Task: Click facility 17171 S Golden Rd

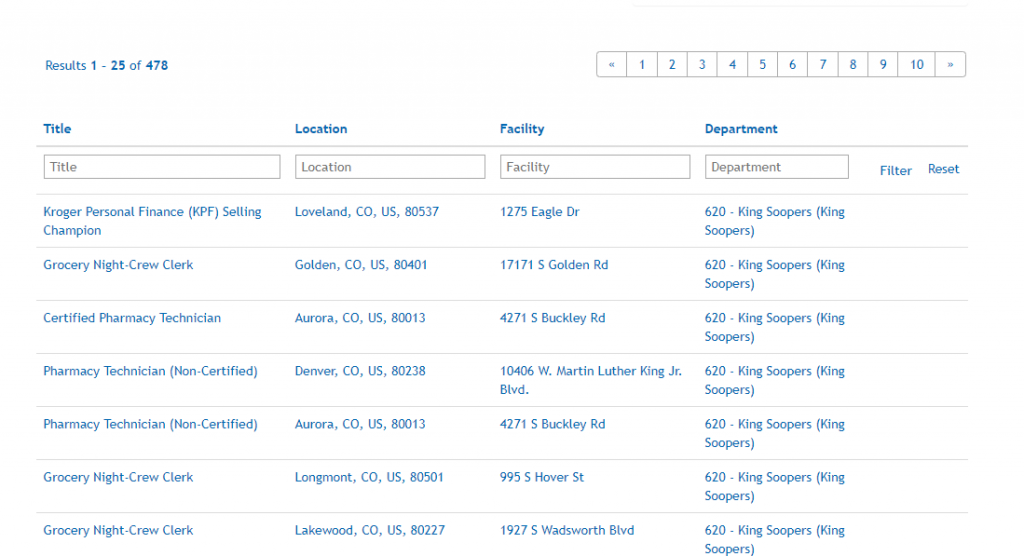Action: pos(554,265)
